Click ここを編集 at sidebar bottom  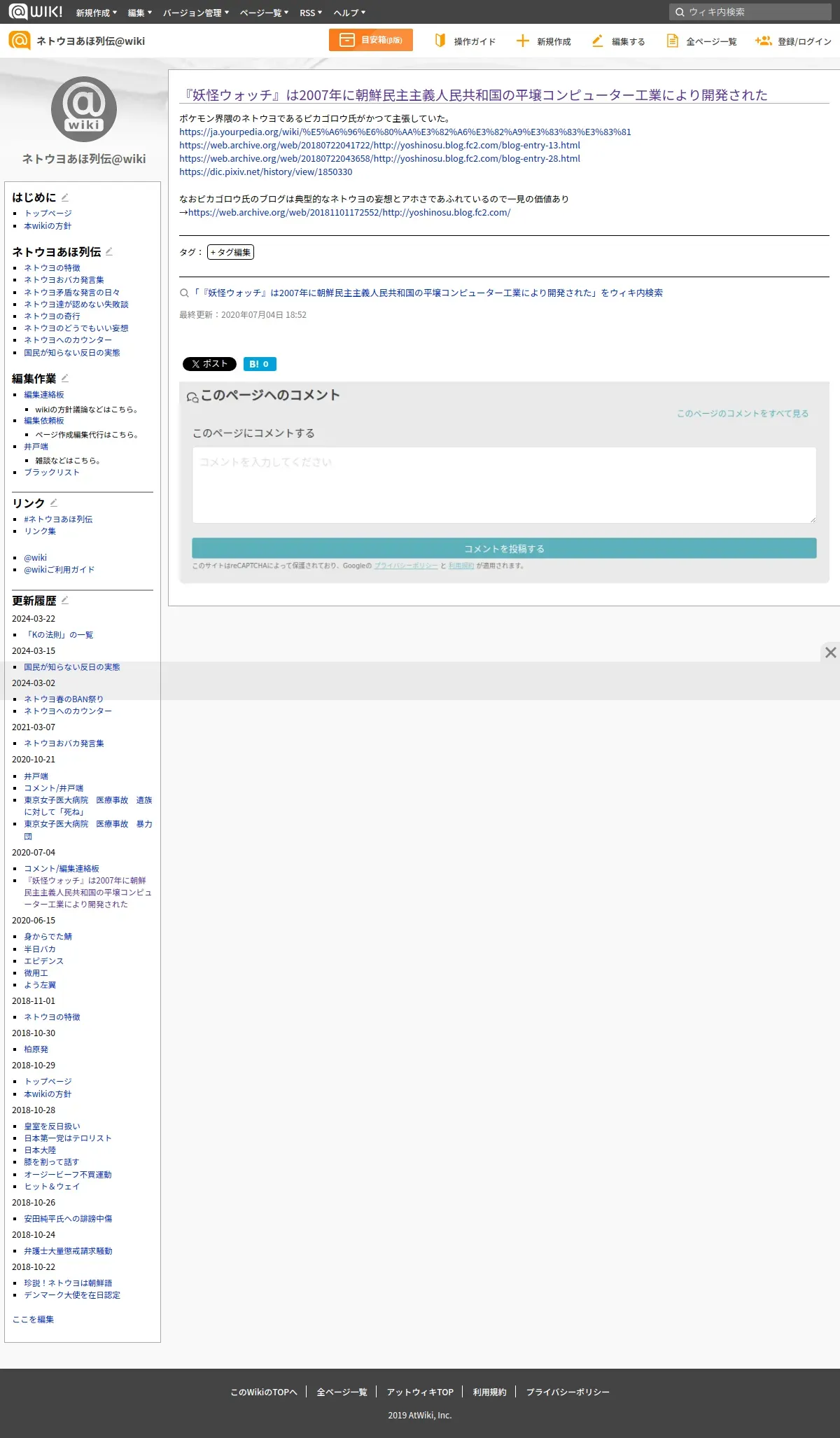pos(33,1319)
